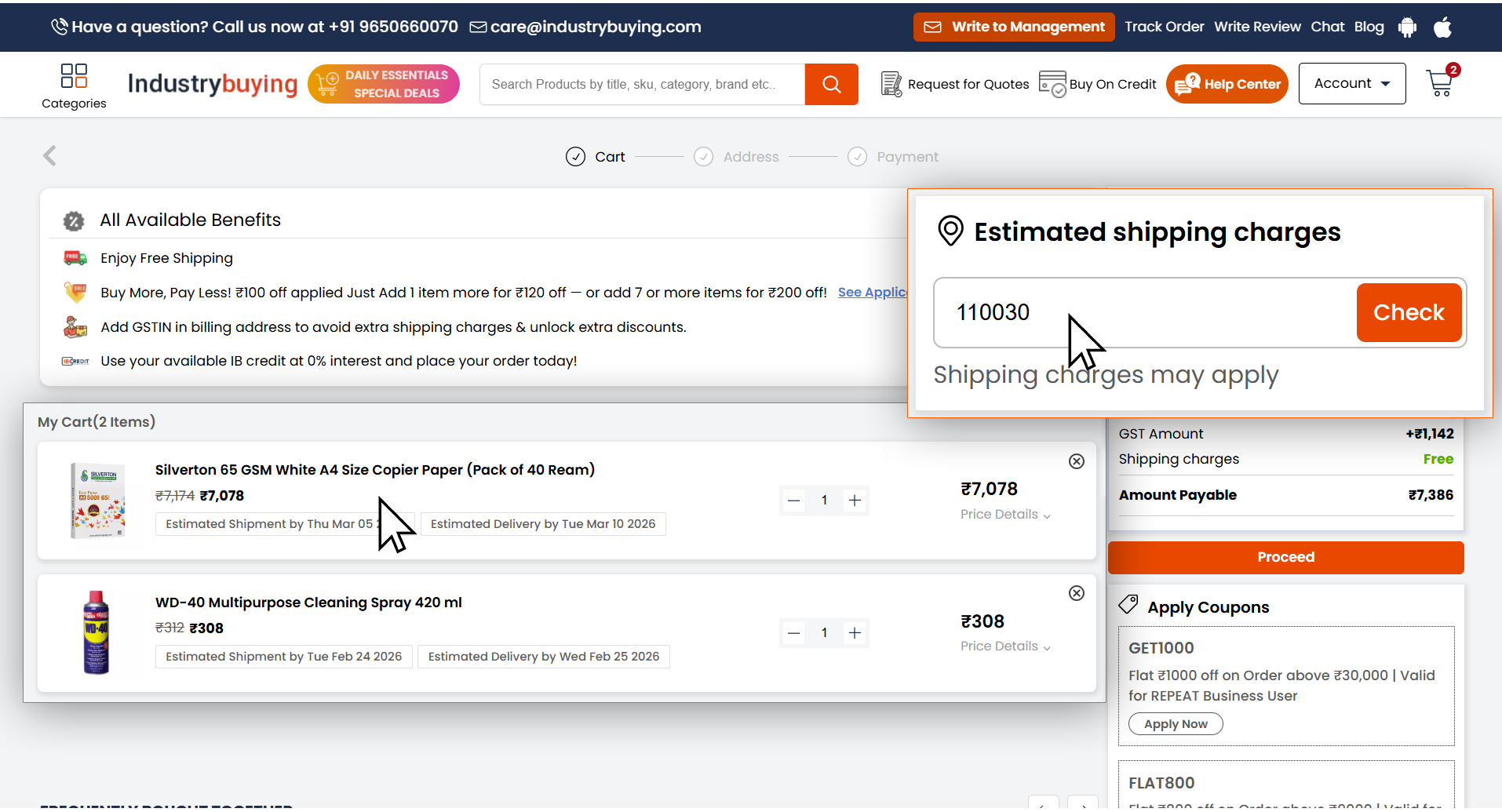1502x812 pixels.
Task: Expand Price Details for WD-40 spray
Action: [1005, 646]
